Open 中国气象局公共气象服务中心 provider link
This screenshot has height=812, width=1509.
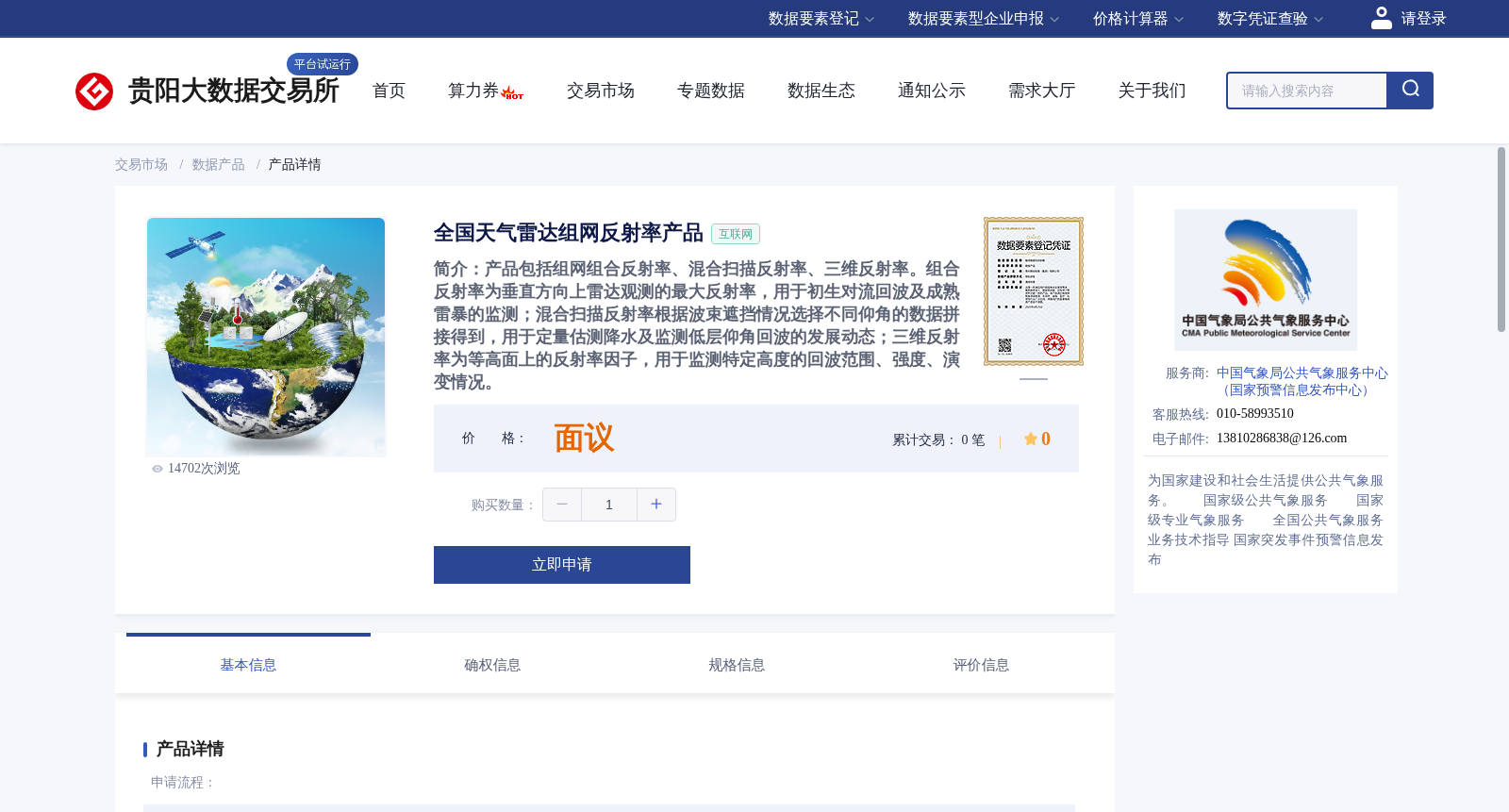click(x=1302, y=381)
